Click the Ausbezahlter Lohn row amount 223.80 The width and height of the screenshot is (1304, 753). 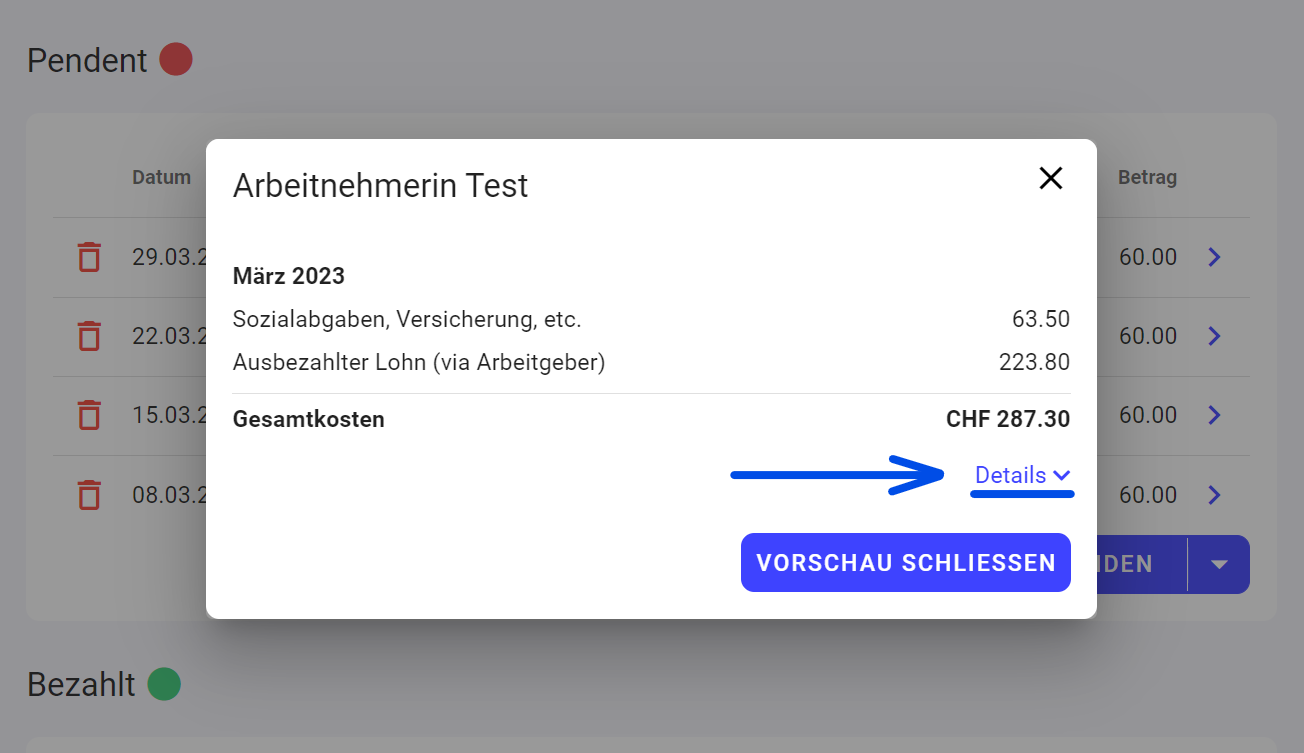coord(1034,362)
